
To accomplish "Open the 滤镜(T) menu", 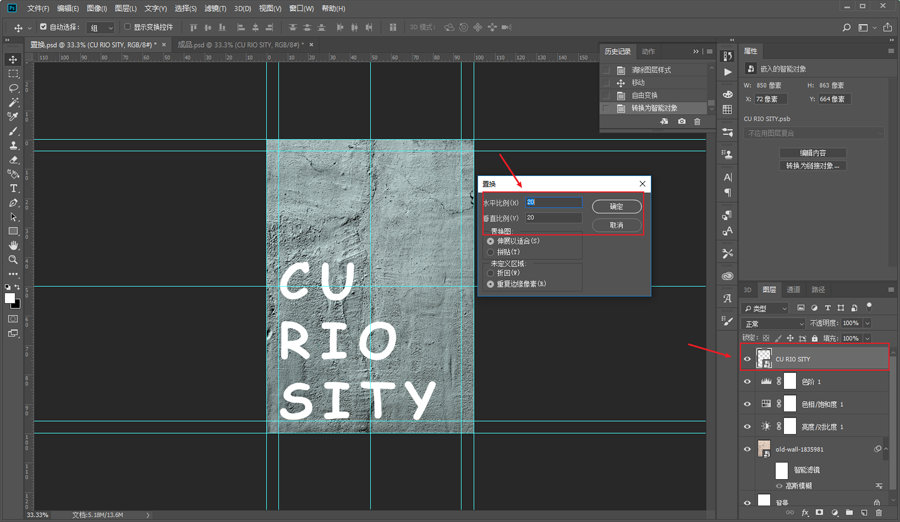I will coord(214,8).
